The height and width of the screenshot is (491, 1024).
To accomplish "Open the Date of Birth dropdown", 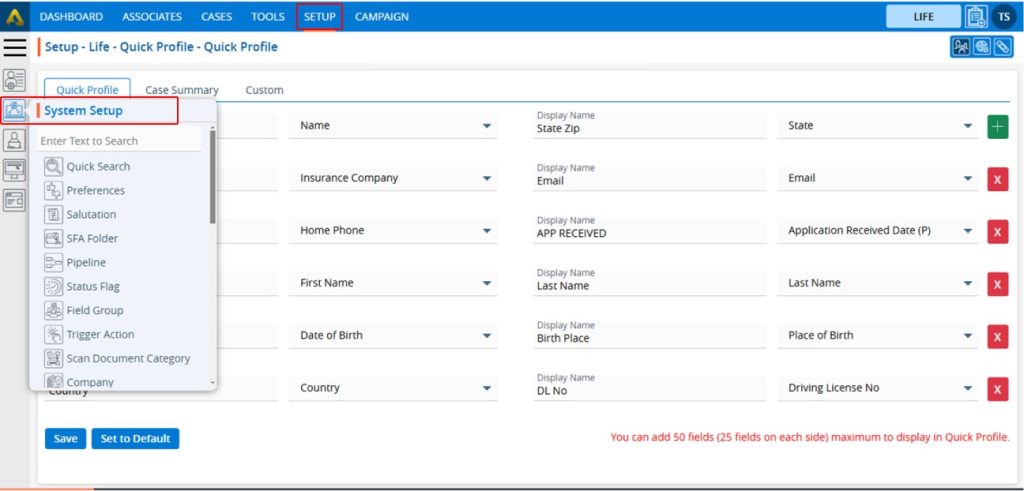I will coord(487,336).
